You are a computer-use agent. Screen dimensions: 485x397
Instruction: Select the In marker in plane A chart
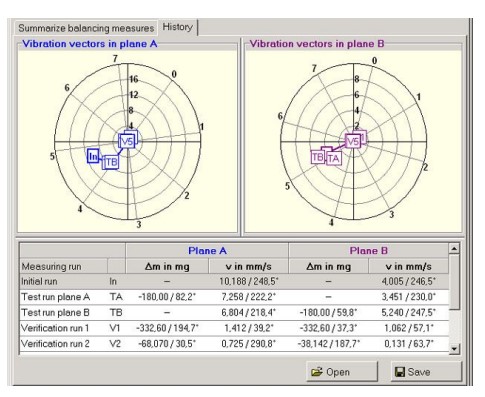[x=93, y=156]
